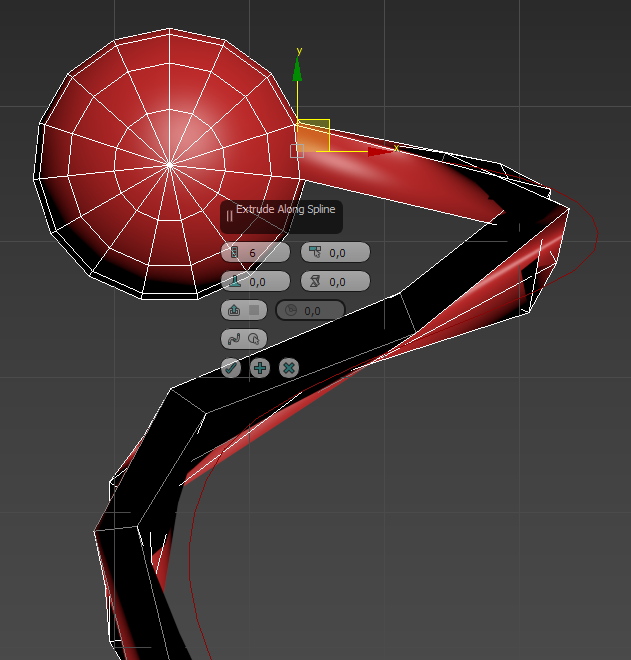Viewport: 631px width, 660px height.
Task: Confirm extrusion with the OK checkmark button
Action: pos(231,368)
